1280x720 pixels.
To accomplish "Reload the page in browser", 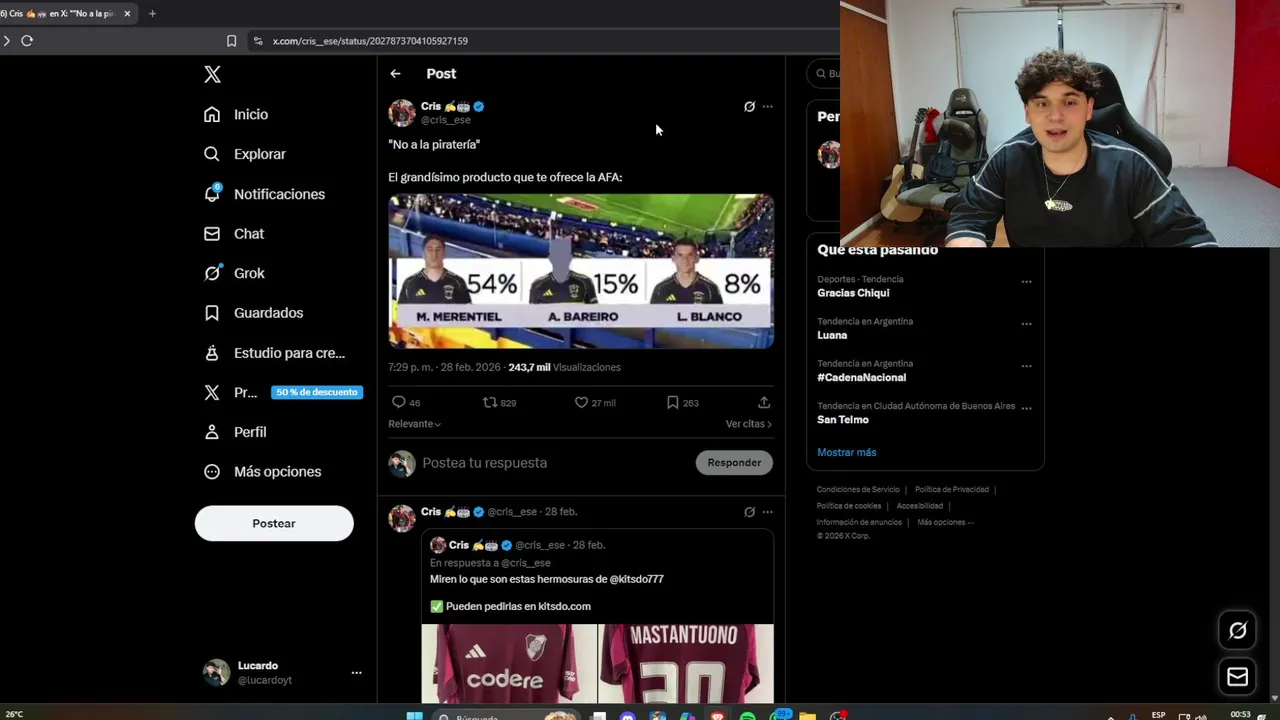I will (27, 41).
